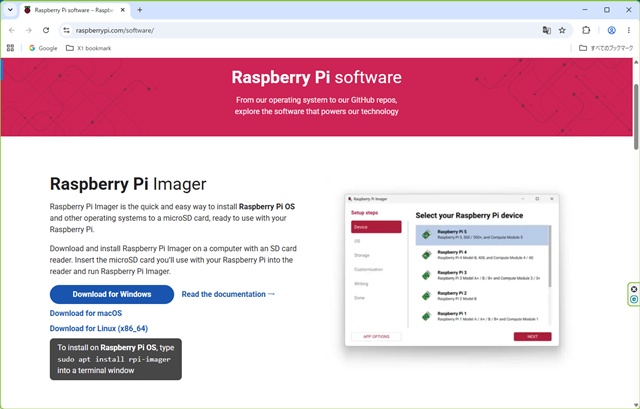Open the Extensions puzzle icon
This screenshot has height=409, width=640.
click(586, 30)
